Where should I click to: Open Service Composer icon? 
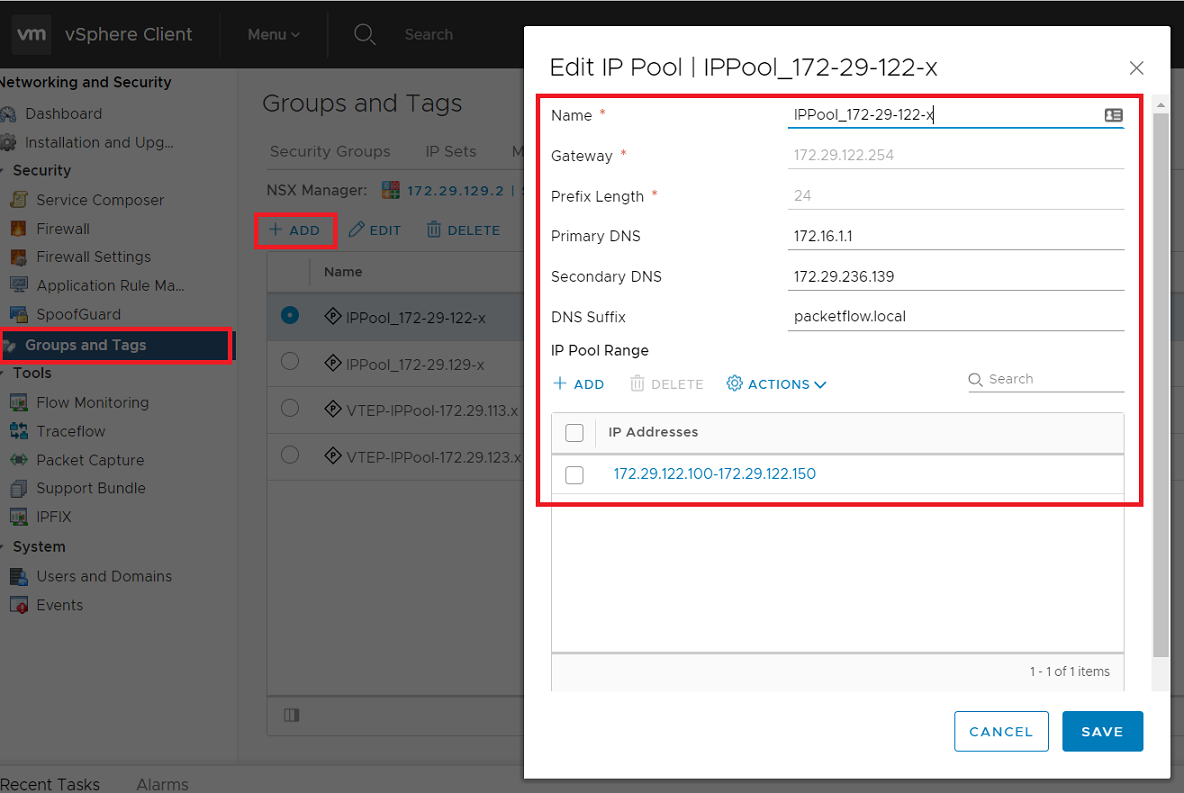(x=19, y=200)
